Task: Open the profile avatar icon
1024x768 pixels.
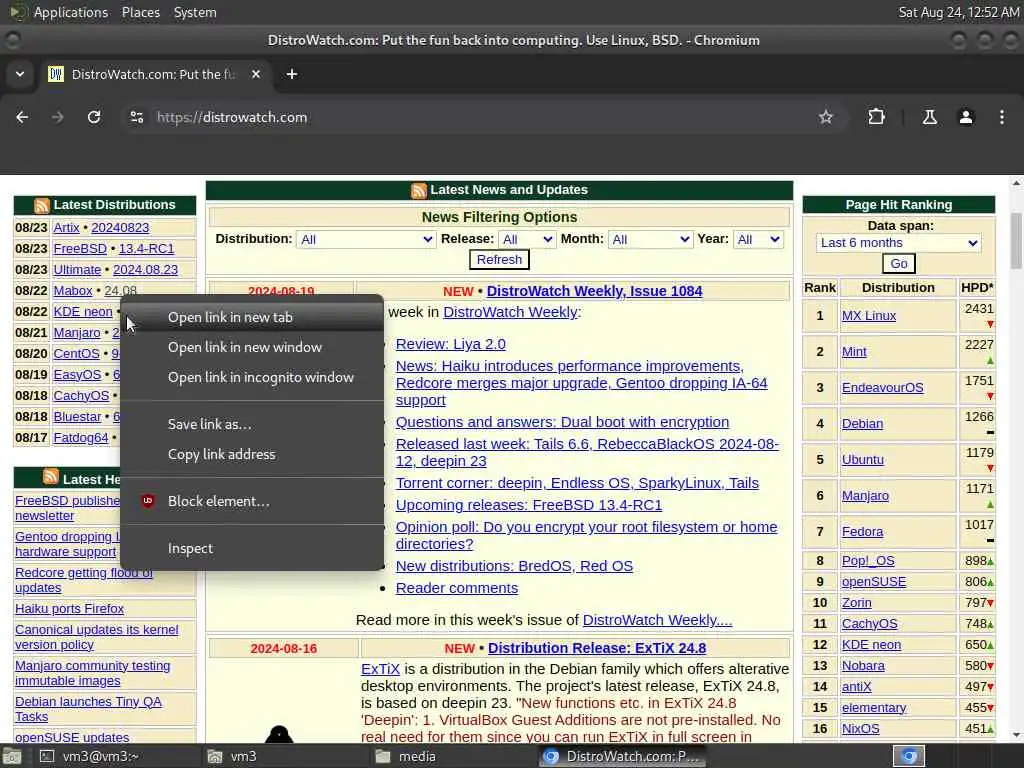Action: (x=966, y=117)
